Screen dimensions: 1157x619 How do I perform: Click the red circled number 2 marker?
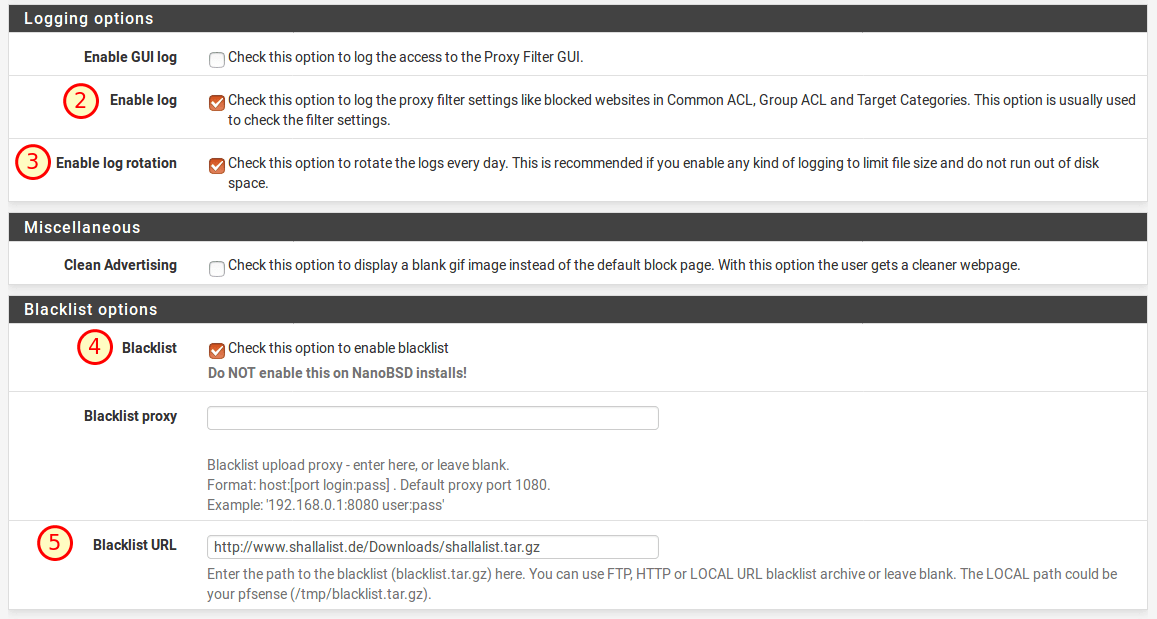coord(82,100)
